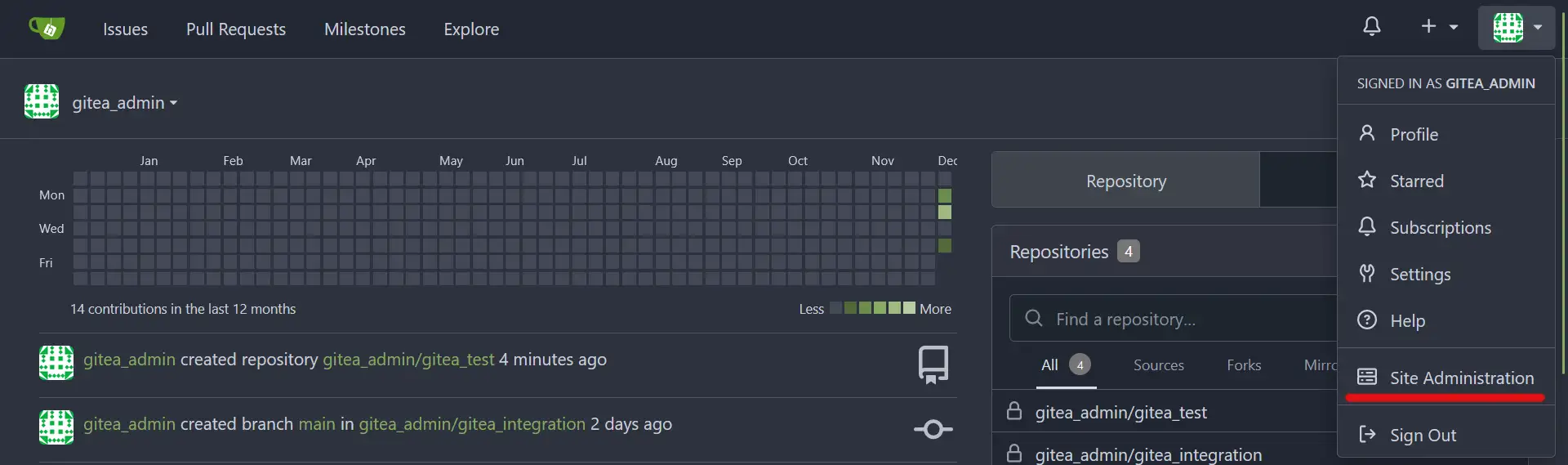1568x465 pixels.
Task: Click the 14 contributions summary text
Action: [x=183, y=309]
